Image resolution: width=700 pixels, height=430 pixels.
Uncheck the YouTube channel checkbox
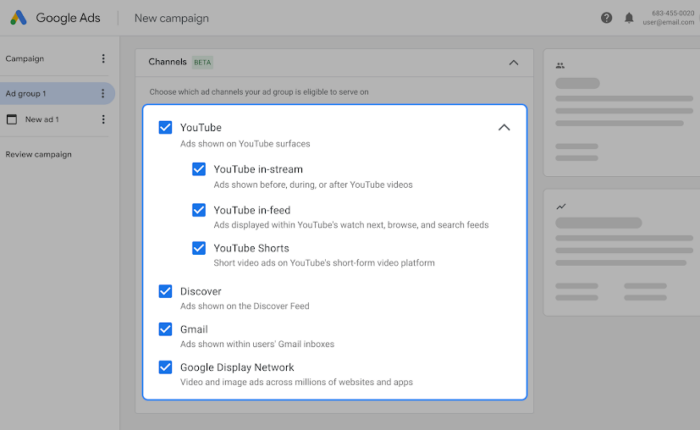click(x=165, y=128)
